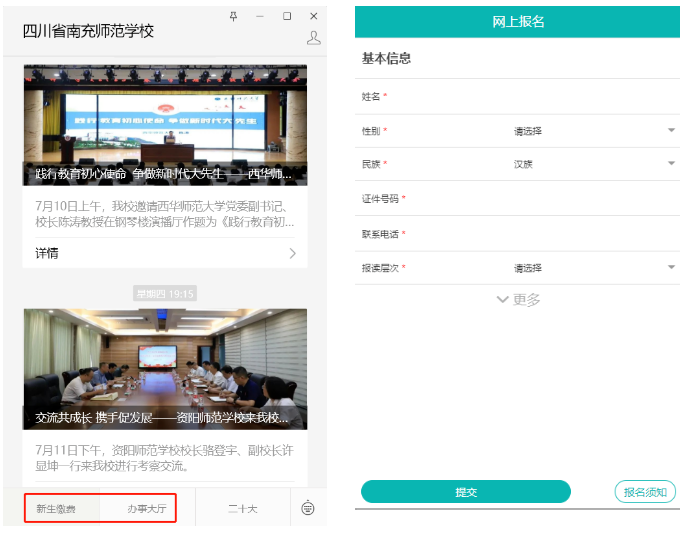Open the 办事大厅 menu item
The width and height of the screenshot is (693, 533).
pos(143,509)
